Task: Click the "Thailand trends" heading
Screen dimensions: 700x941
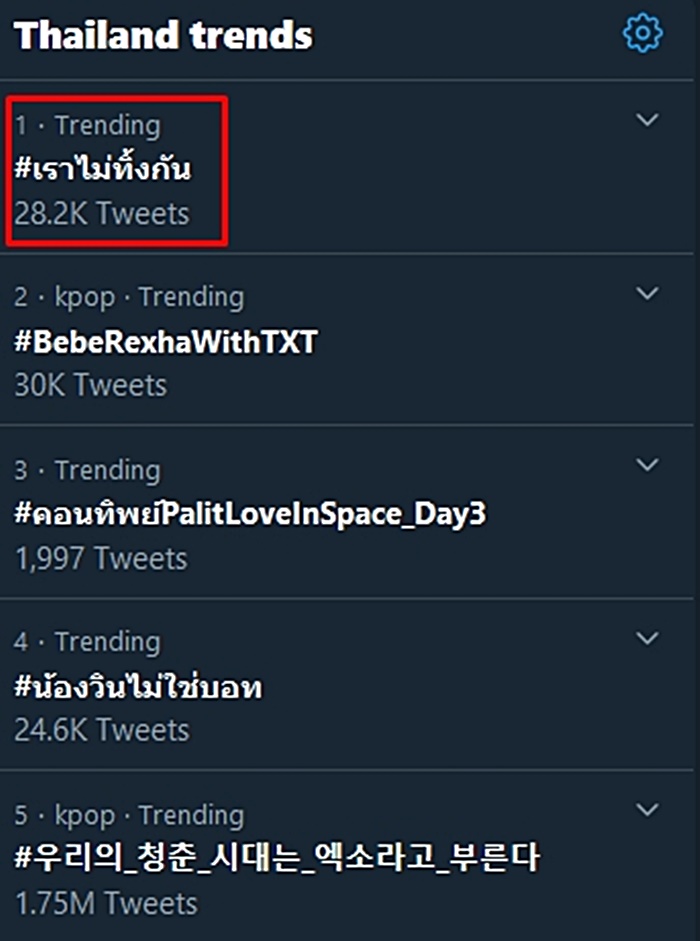Action: (x=164, y=36)
